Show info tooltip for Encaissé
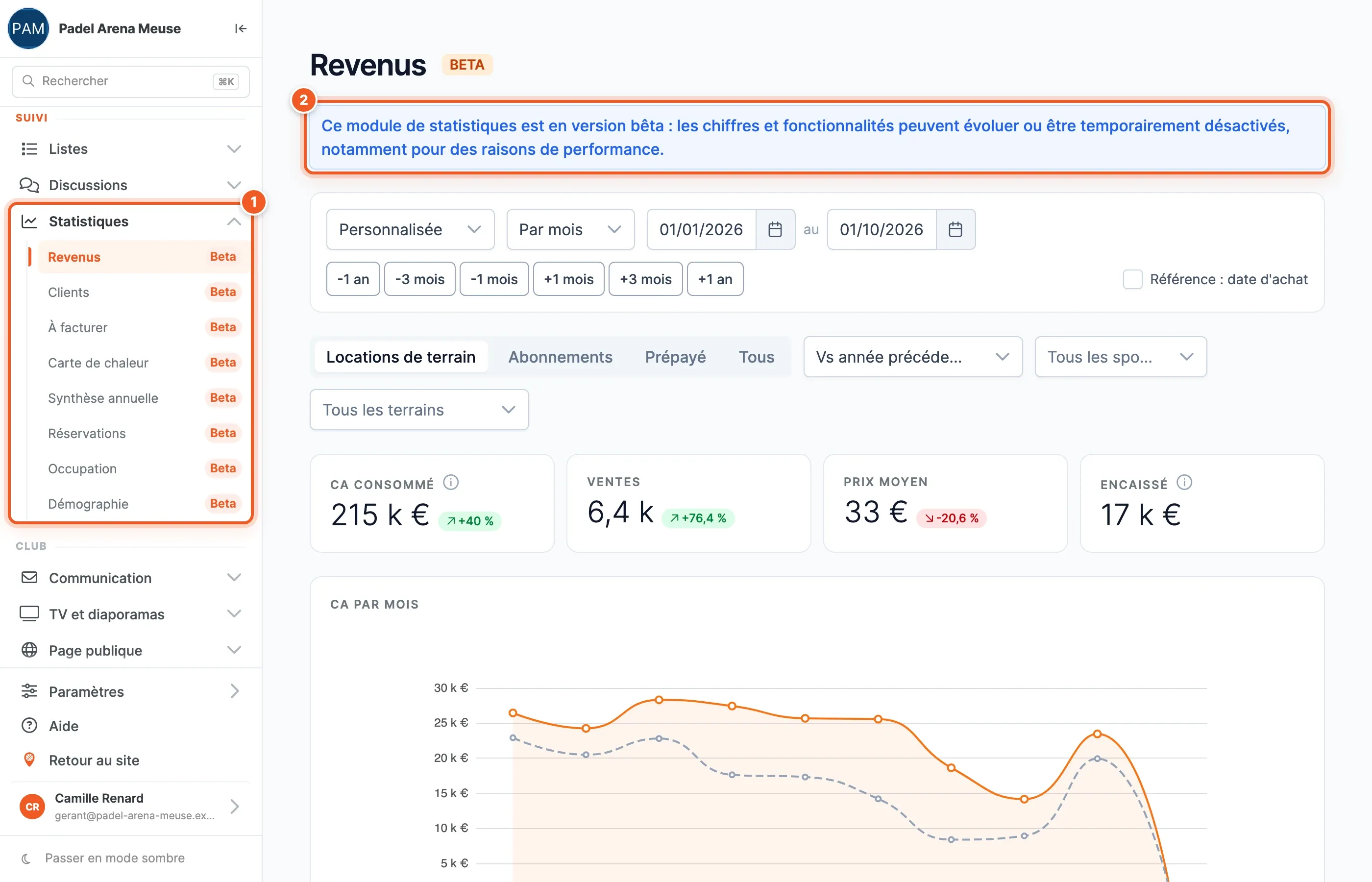1372x882 pixels. point(1184,483)
